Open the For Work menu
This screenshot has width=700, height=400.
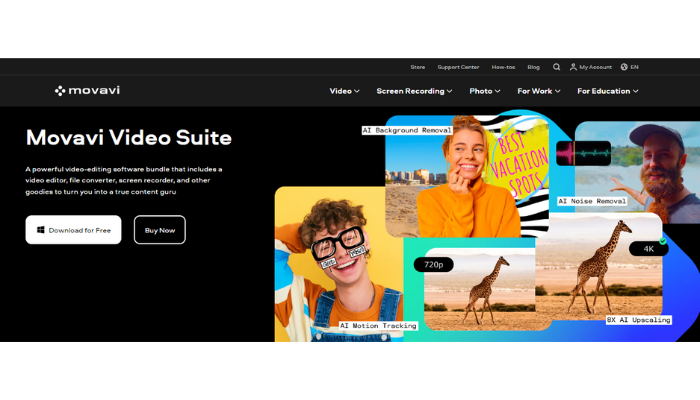pyautogui.click(x=539, y=91)
